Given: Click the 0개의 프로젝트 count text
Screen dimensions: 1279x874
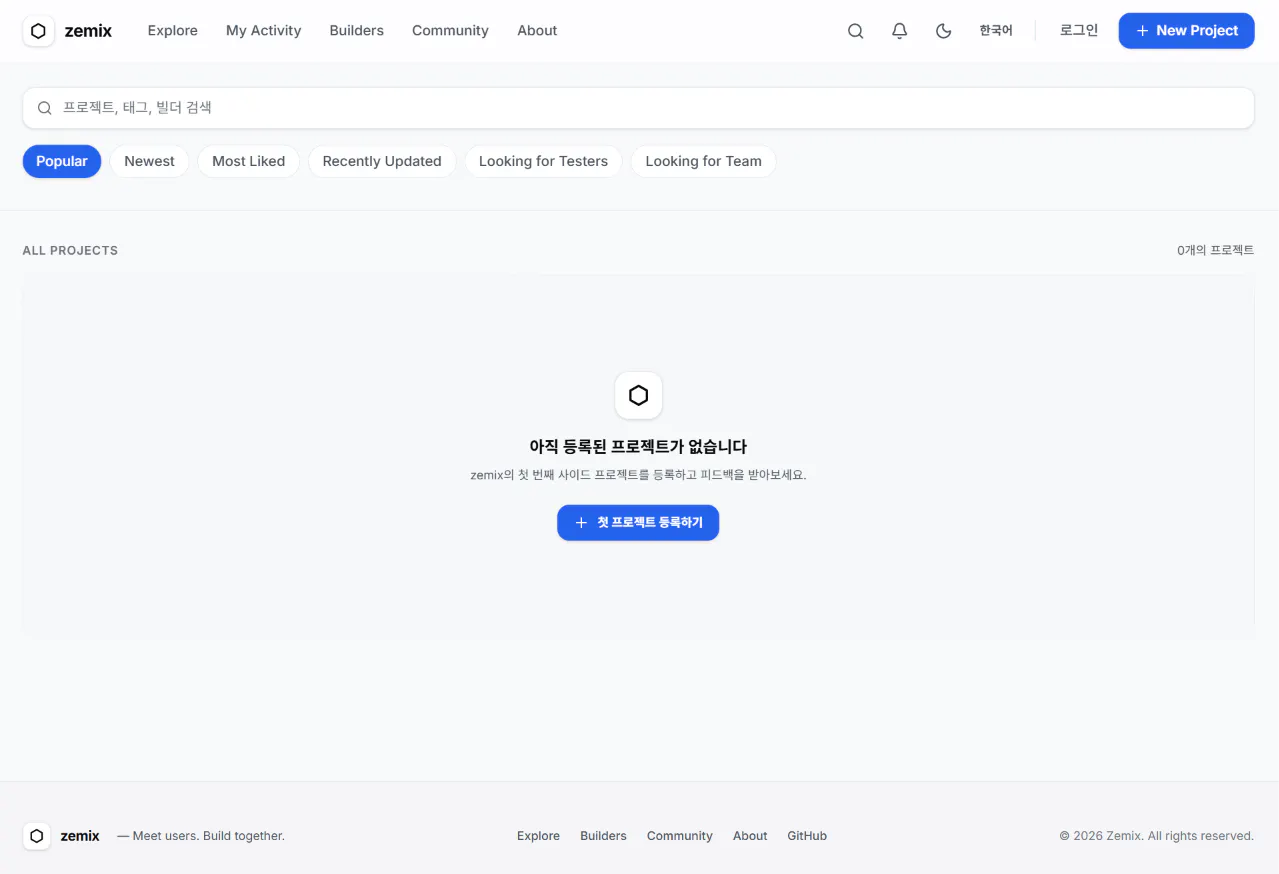Looking at the screenshot, I should (x=1215, y=251).
